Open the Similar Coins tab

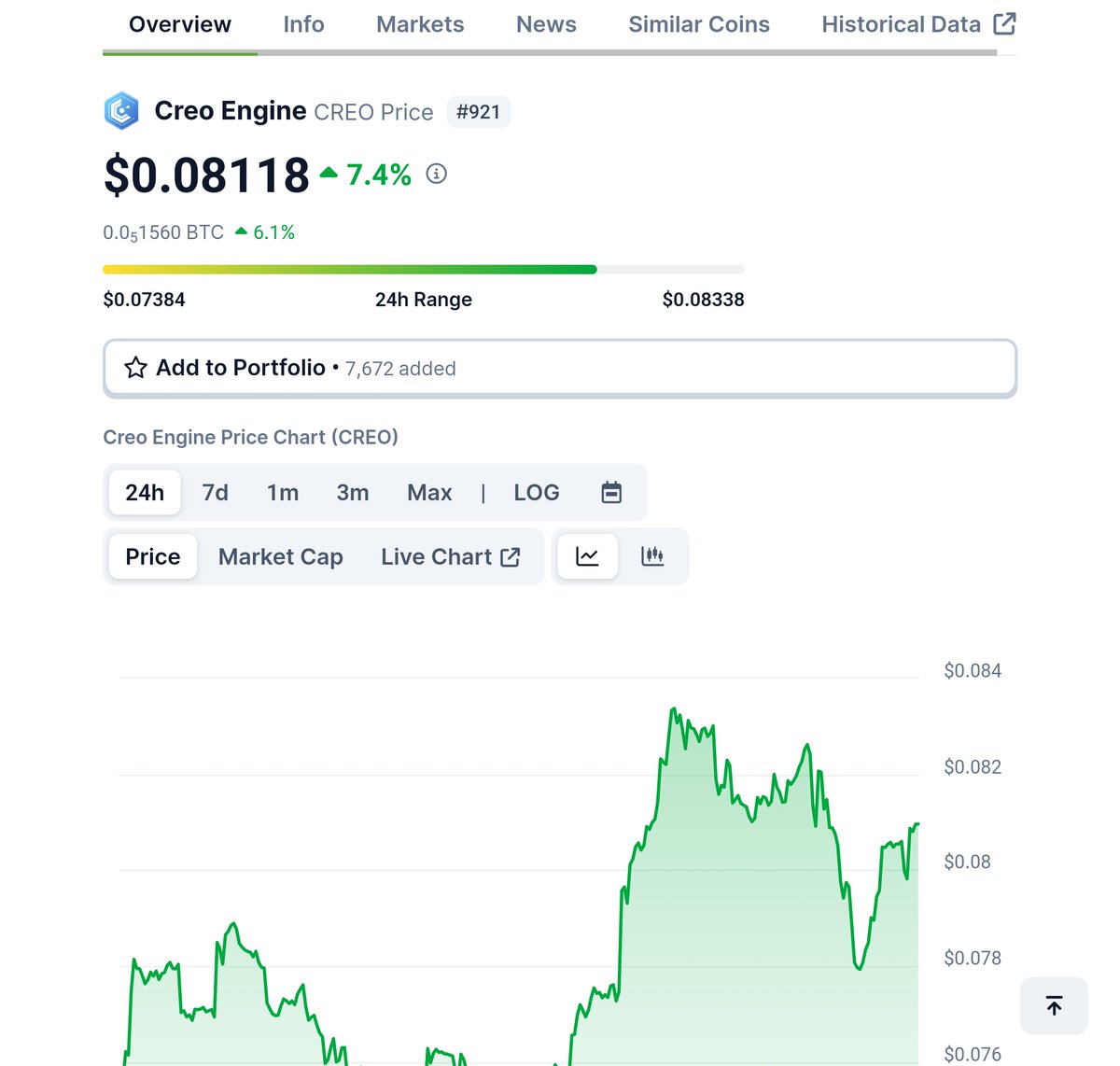pyautogui.click(x=699, y=25)
